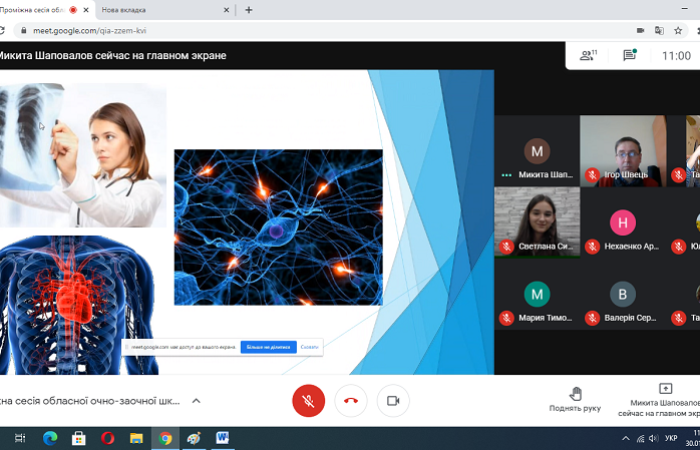The height and width of the screenshot is (450, 700).
Task: Open Microsoft Word from the taskbar
Action: [x=222, y=438]
